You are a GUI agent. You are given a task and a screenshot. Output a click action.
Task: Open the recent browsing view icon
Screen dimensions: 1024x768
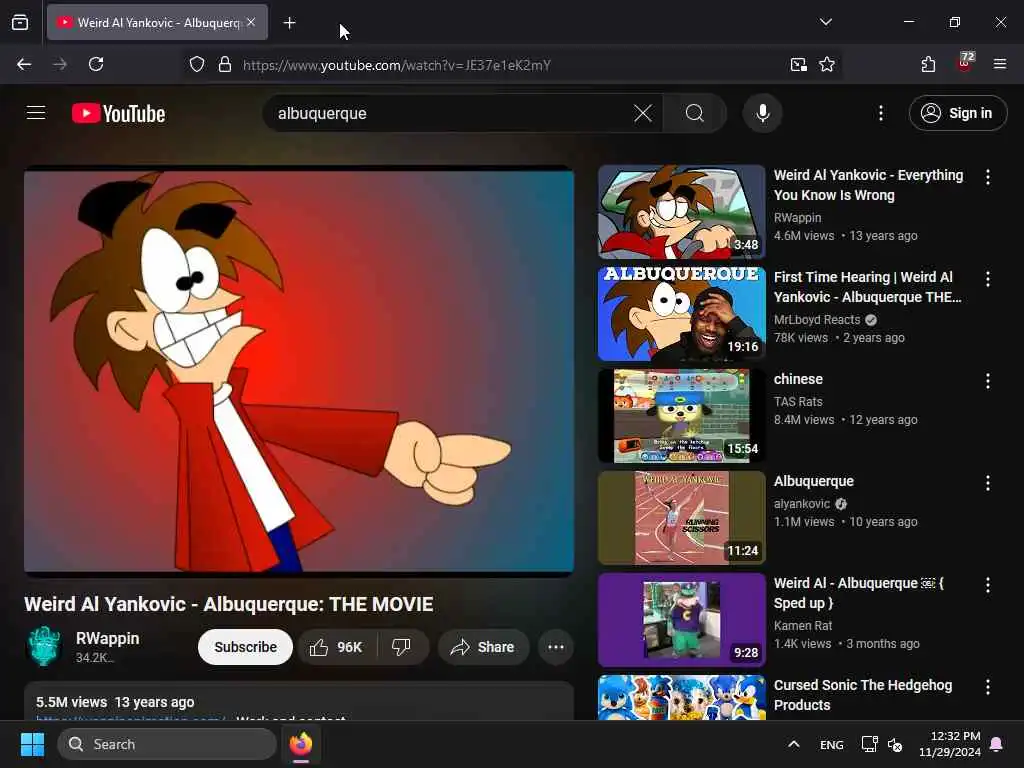(x=20, y=23)
